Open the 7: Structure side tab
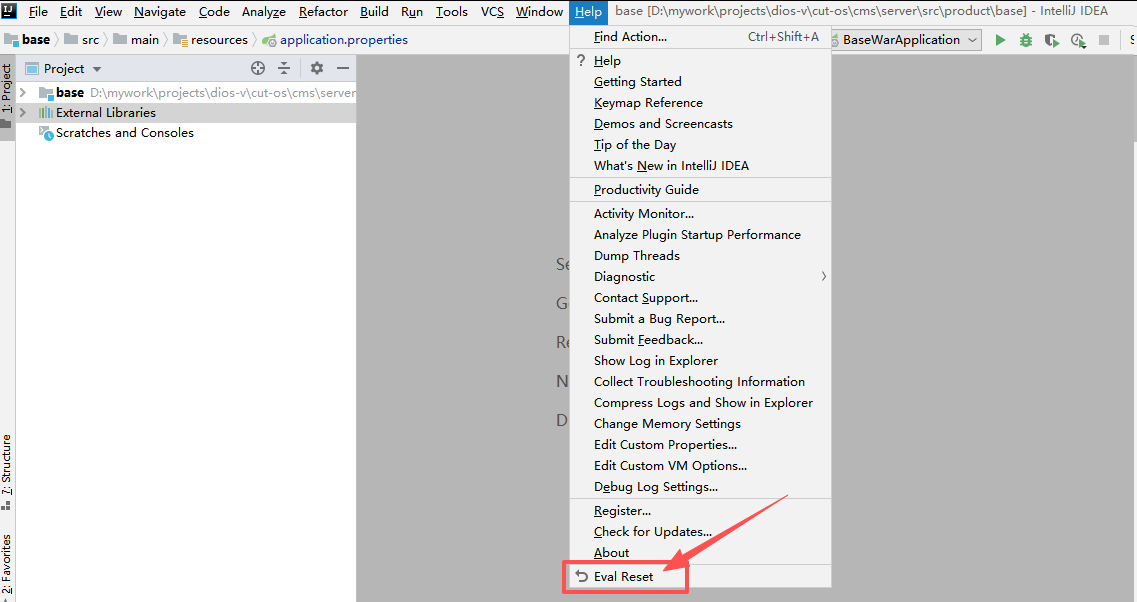1137x602 pixels. [7, 472]
